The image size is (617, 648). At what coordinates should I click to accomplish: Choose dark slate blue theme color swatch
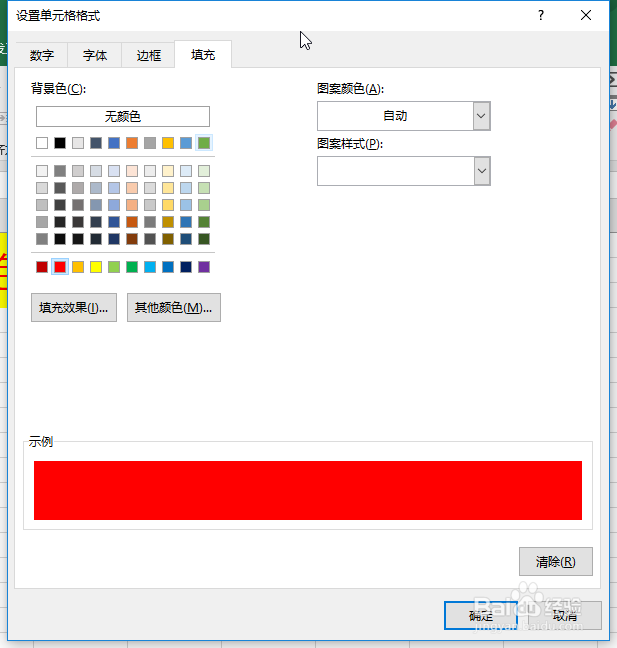tap(96, 143)
